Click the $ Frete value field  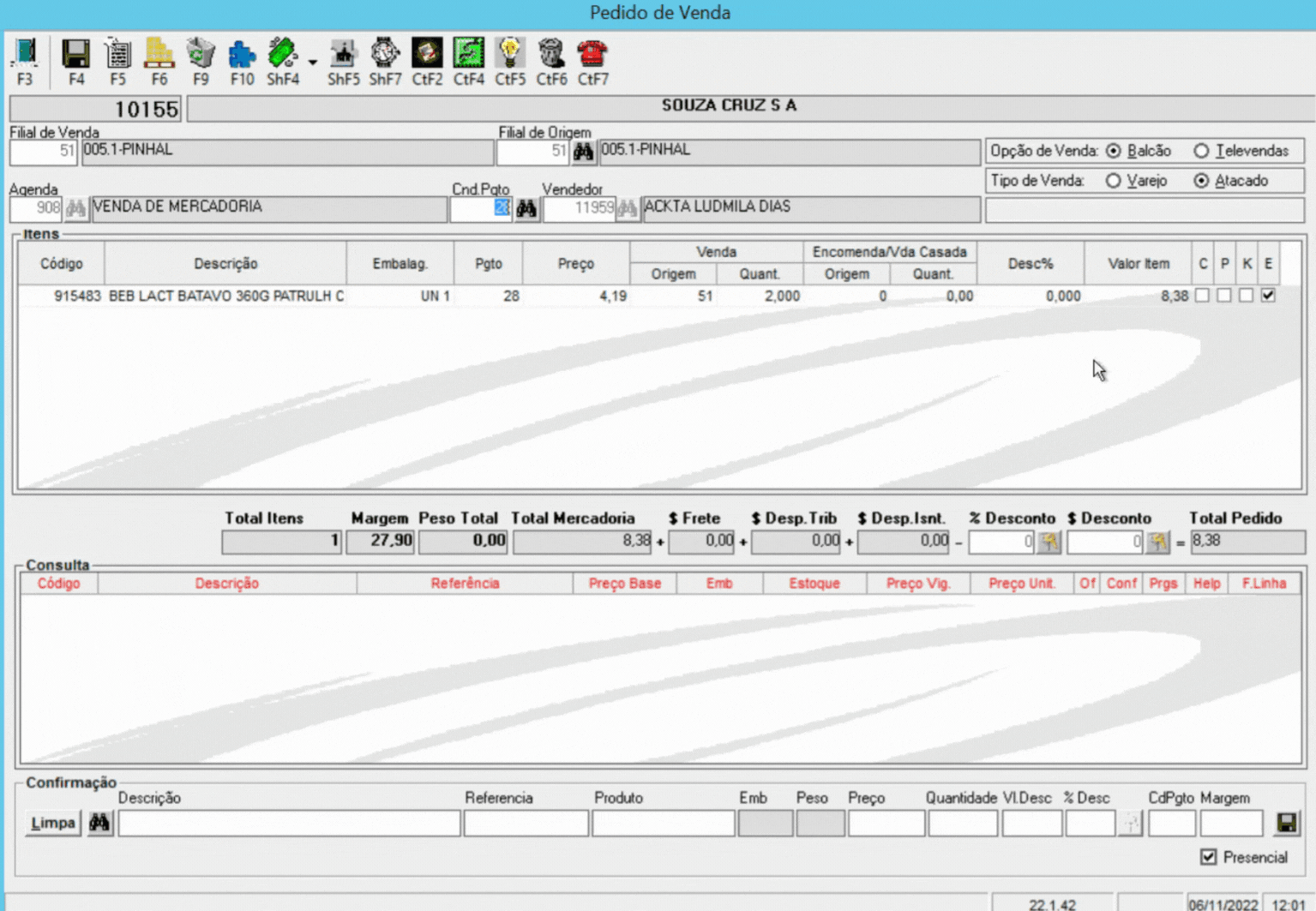pyautogui.click(x=701, y=542)
